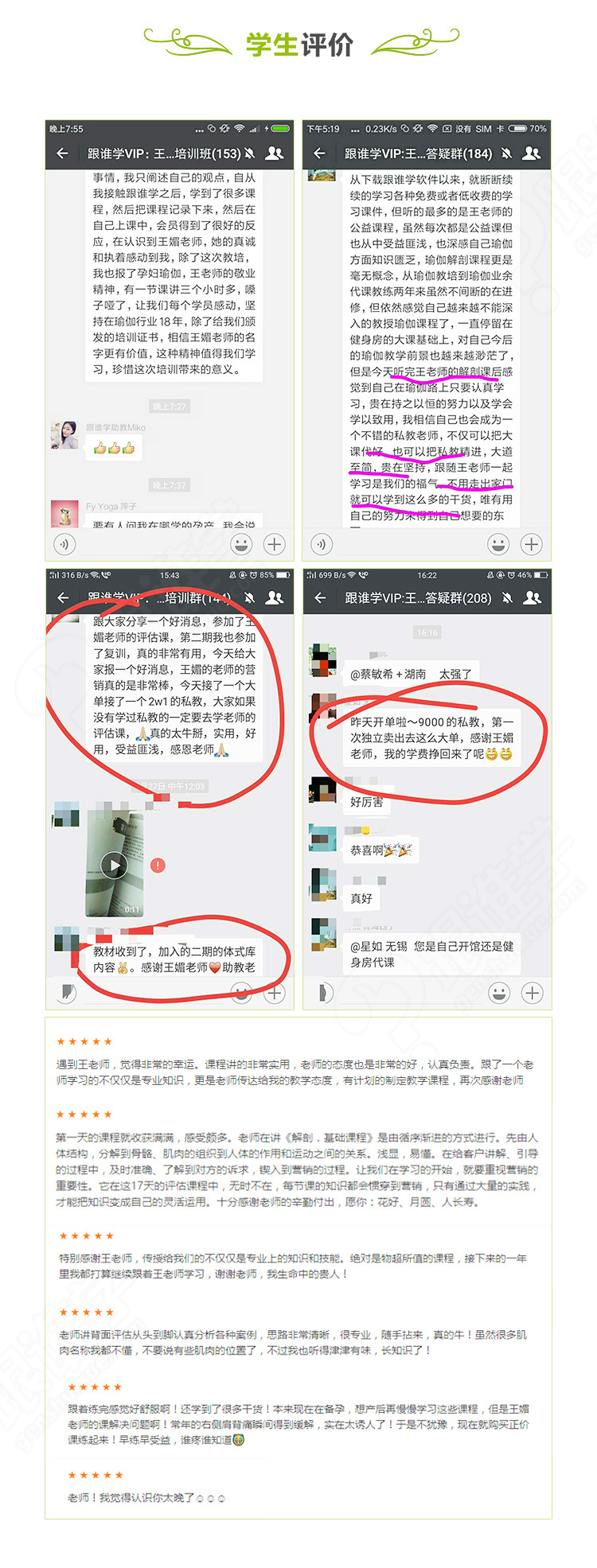The image size is (597, 1568).
Task: Open group members icon in 答疑群(184) chat
Action: tap(531, 154)
